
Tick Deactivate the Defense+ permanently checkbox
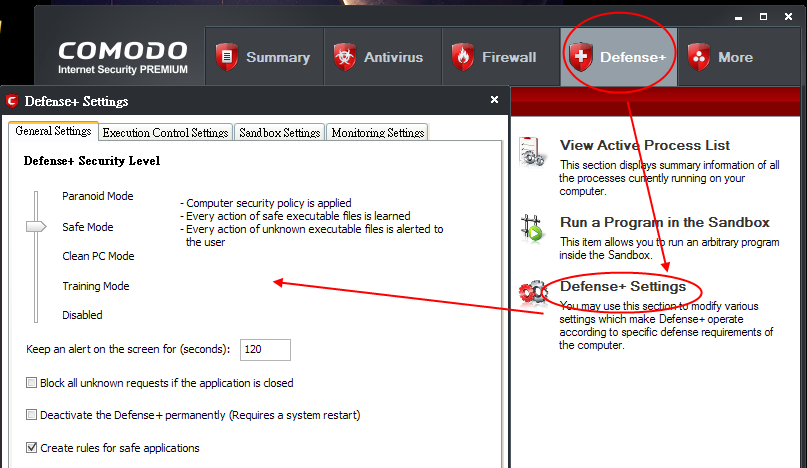[x=31, y=414]
